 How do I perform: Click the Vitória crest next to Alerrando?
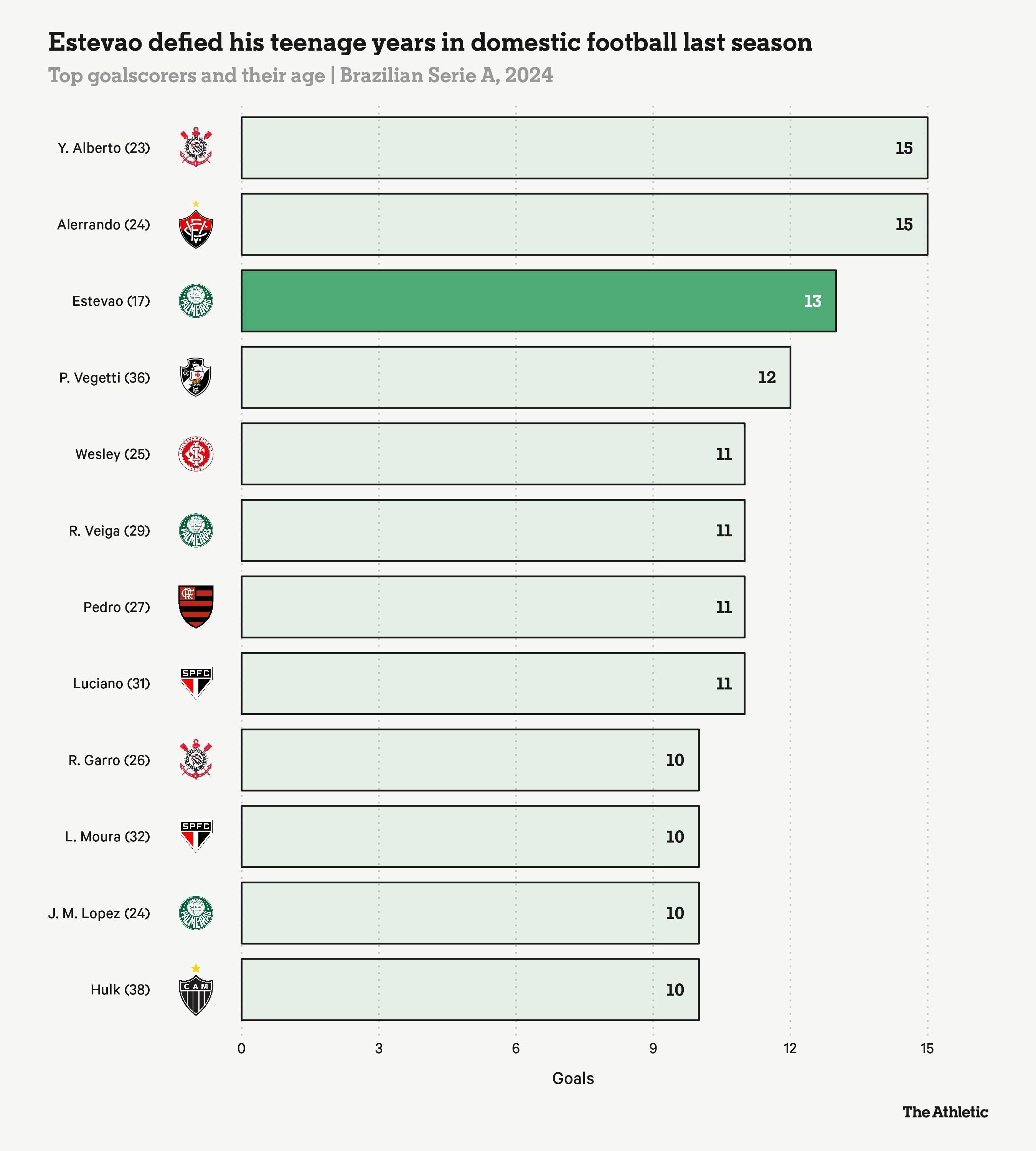196,228
